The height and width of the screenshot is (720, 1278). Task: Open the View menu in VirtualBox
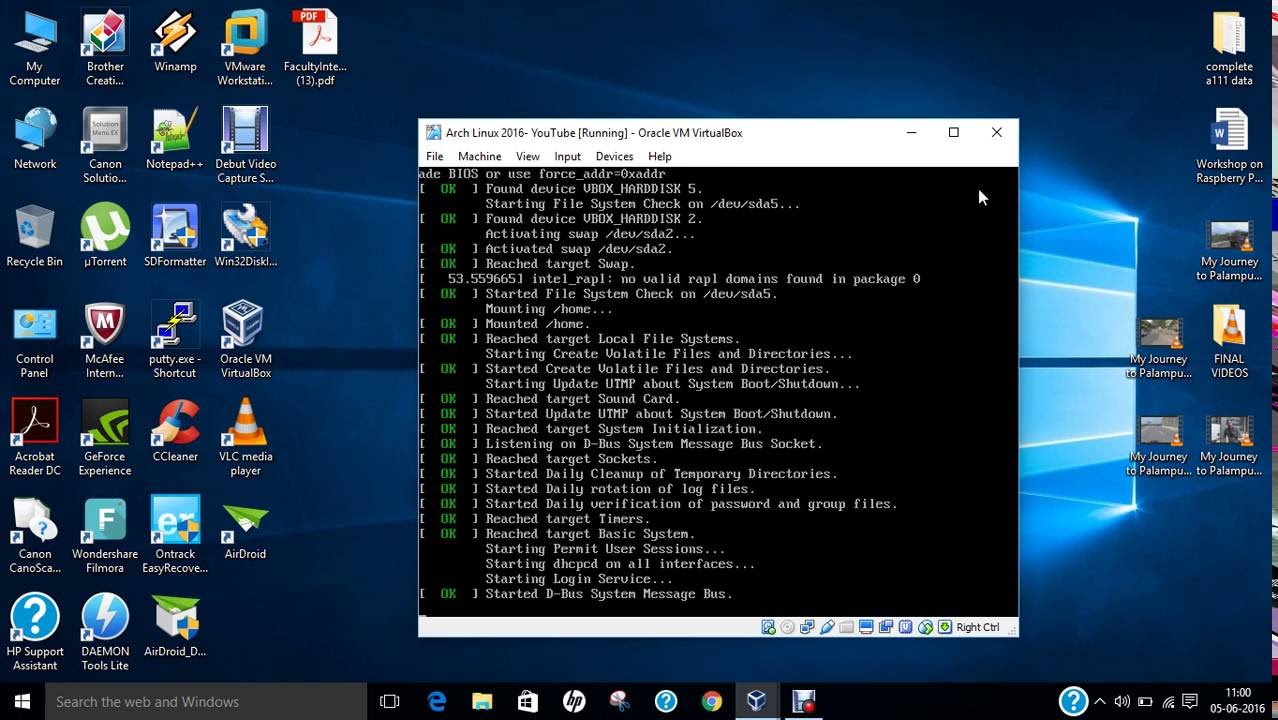528,156
